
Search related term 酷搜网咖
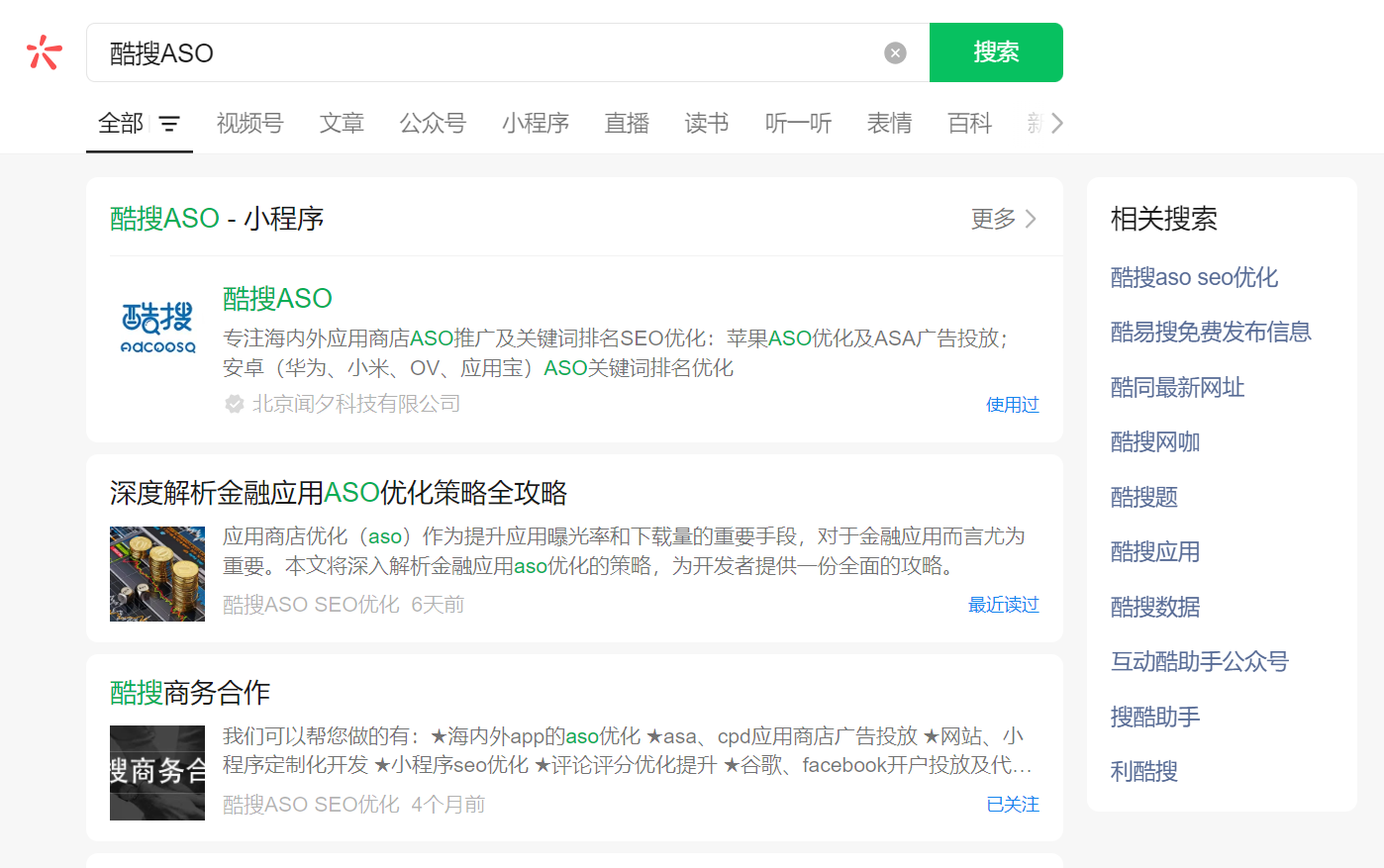click(x=1155, y=441)
